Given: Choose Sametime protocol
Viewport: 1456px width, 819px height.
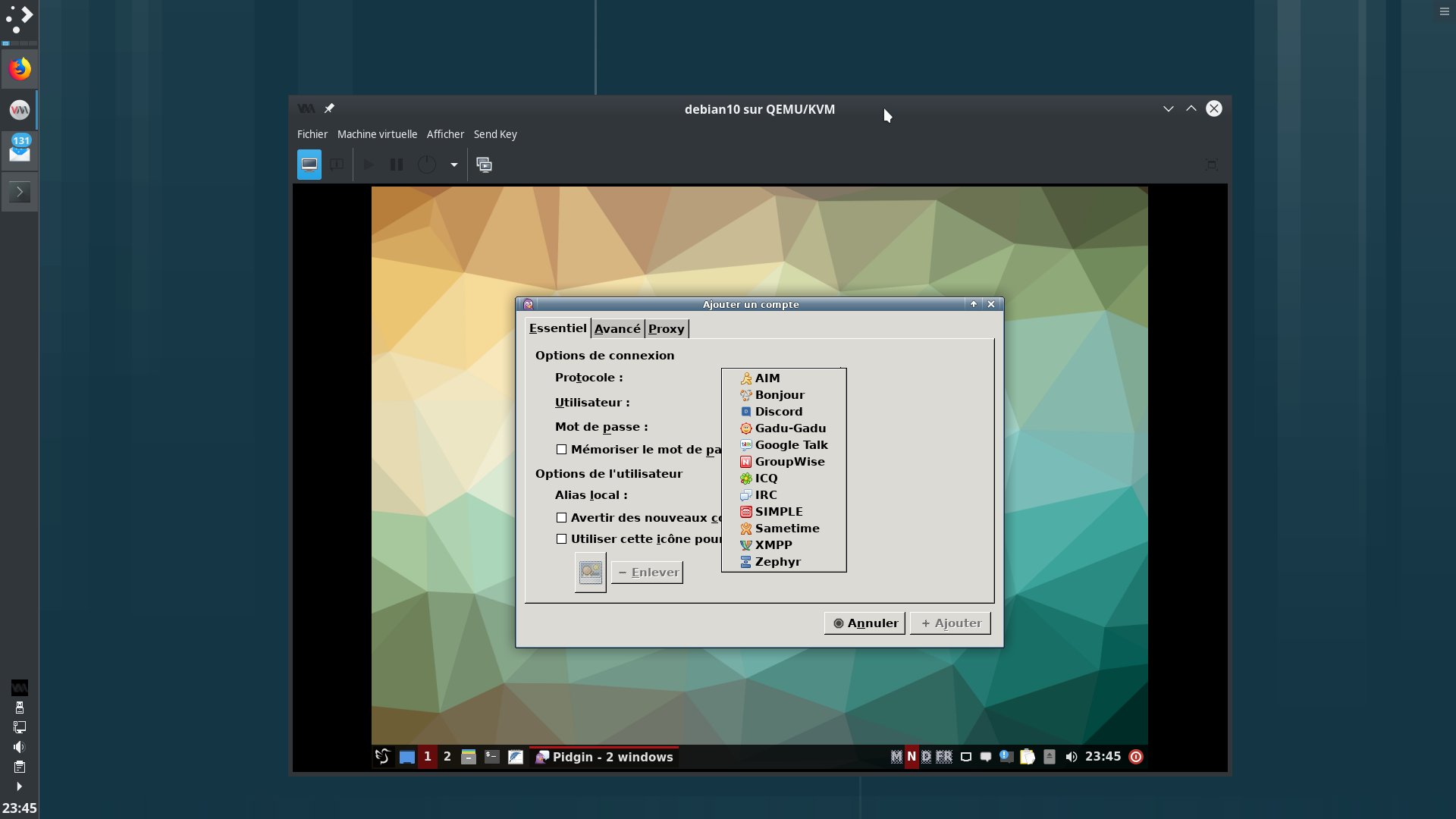Looking at the screenshot, I should 784,529.
